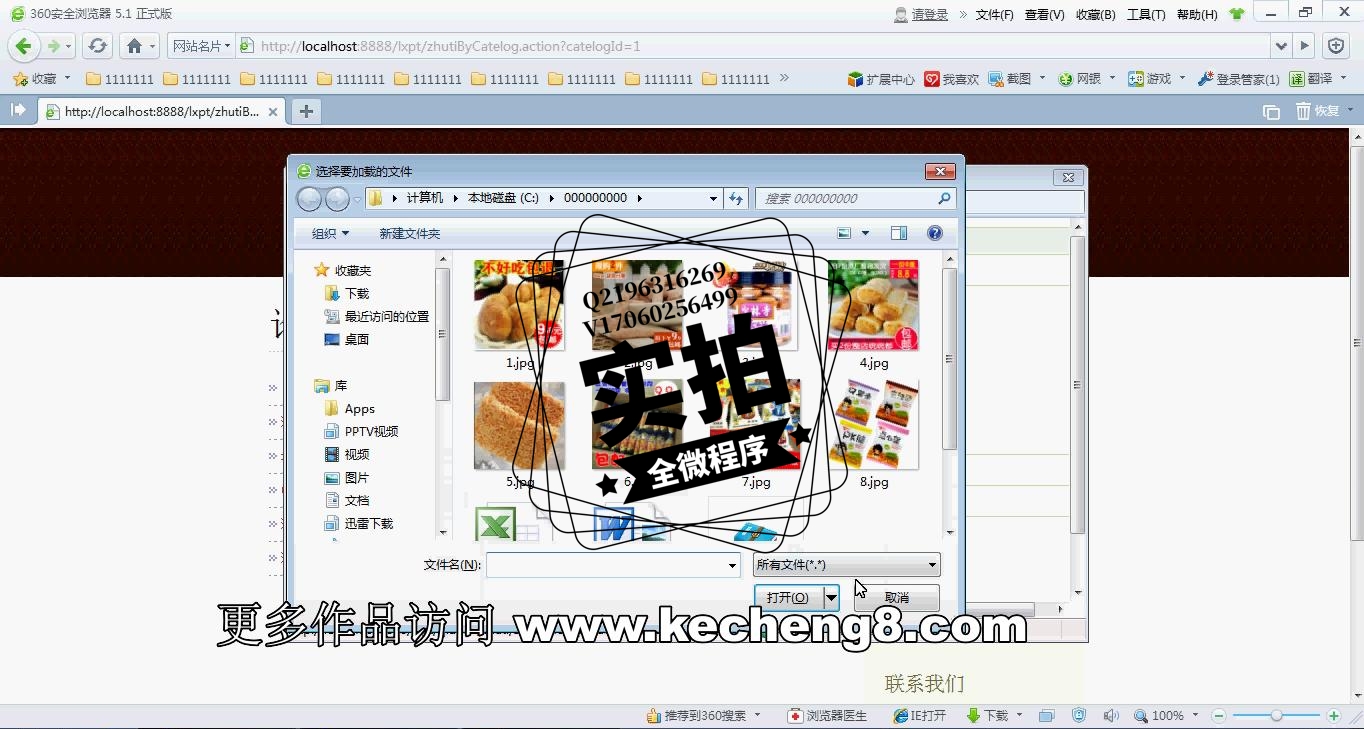Click 计算机 in the dialog path breadcrumb
Screen dimensions: 1364x729
pos(424,198)
